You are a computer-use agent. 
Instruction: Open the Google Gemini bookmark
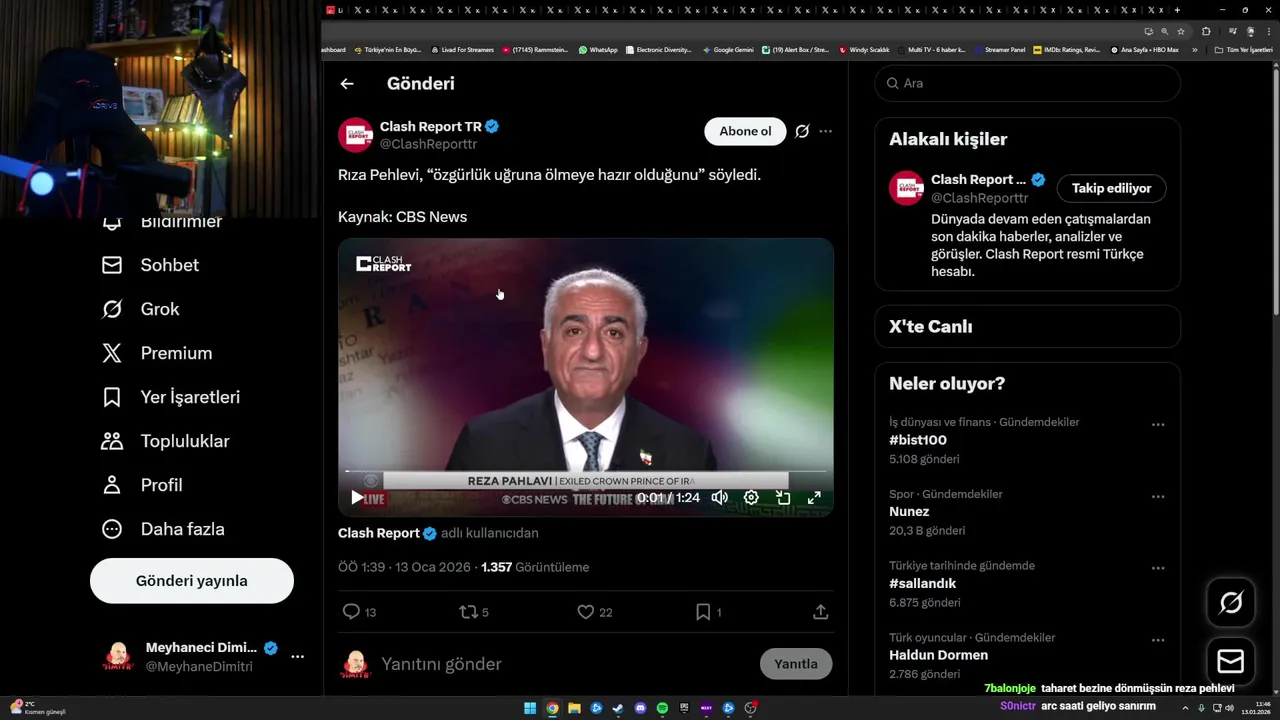pyautogui.click(x=728, y=50)
